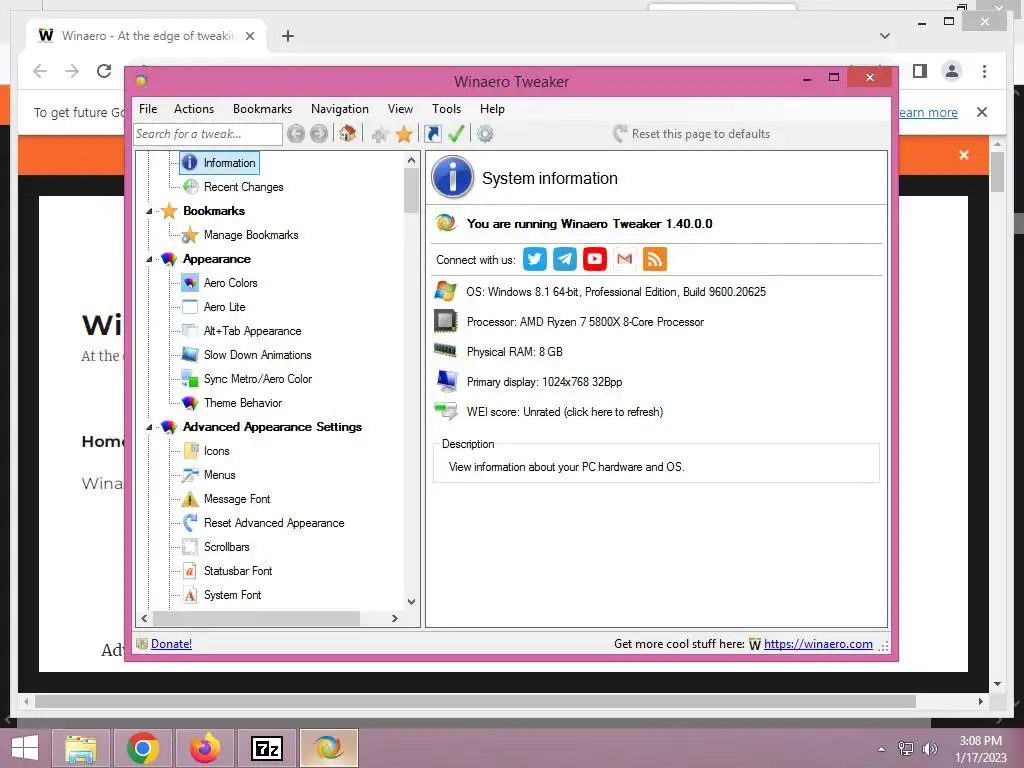This screenshot has height=768, width=1024.
Task: Click Search for a tweak field
Action: (208, 134)
